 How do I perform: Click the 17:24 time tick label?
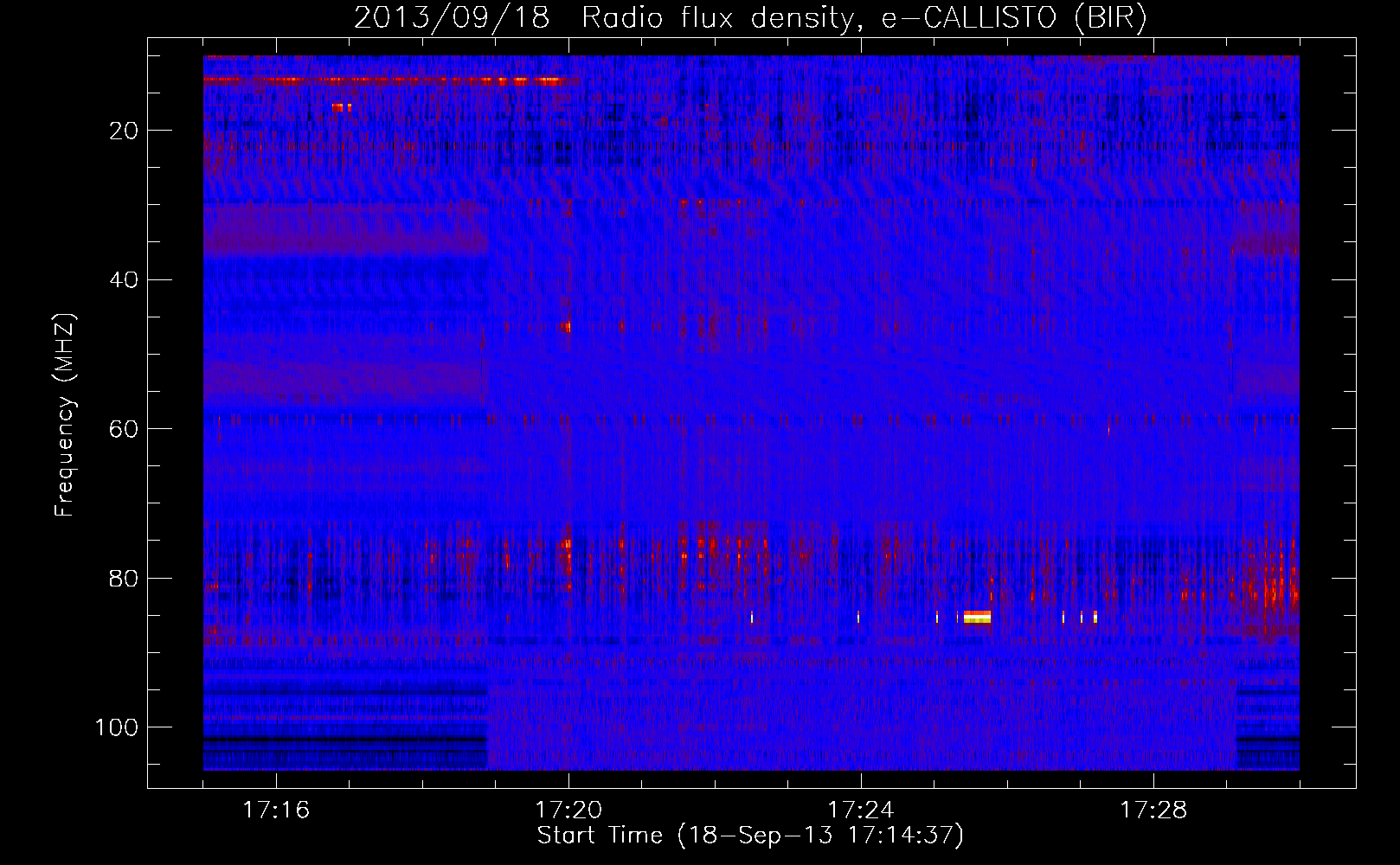coord(861,811)
